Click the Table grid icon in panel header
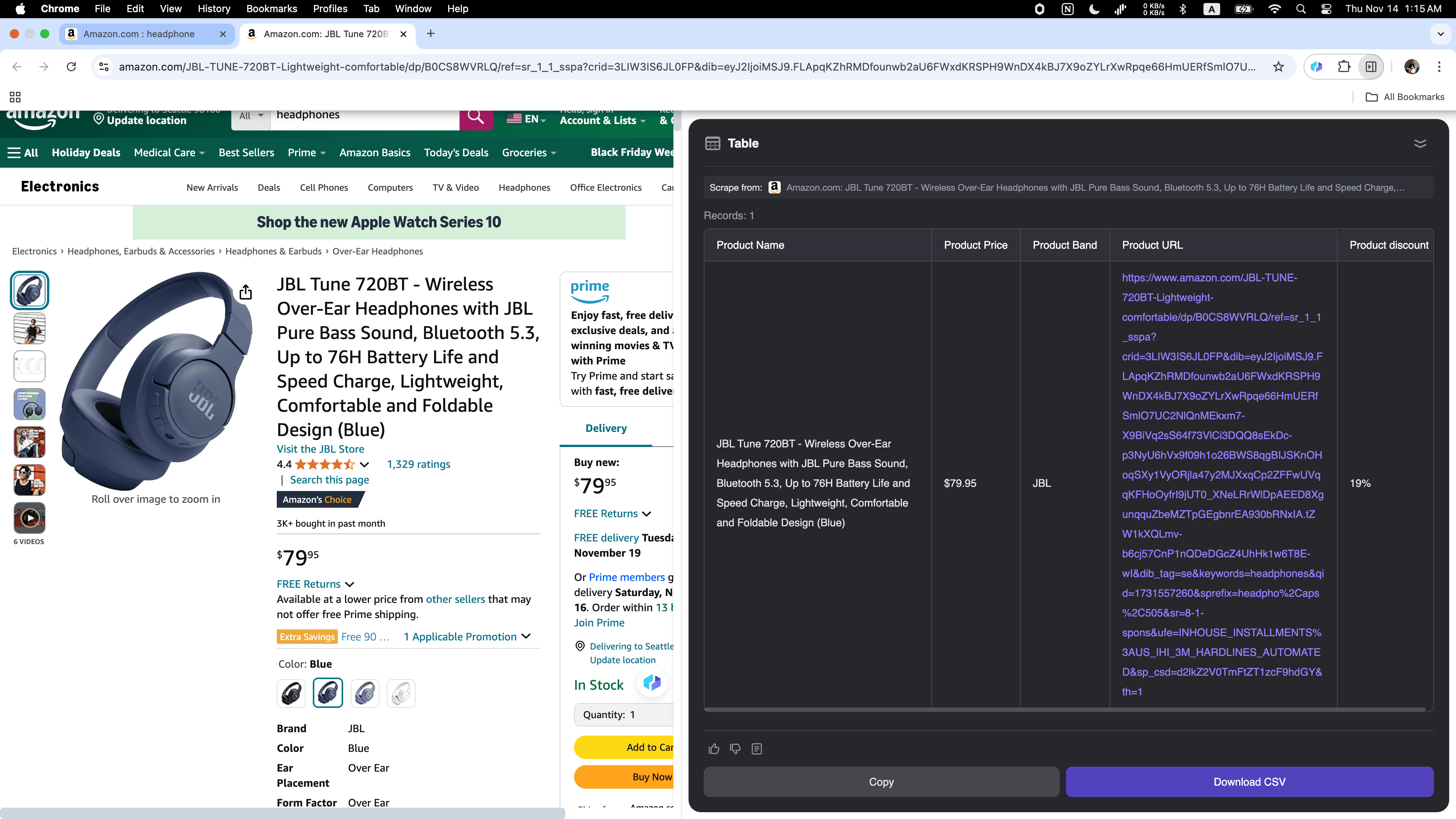 coord(713,144)
